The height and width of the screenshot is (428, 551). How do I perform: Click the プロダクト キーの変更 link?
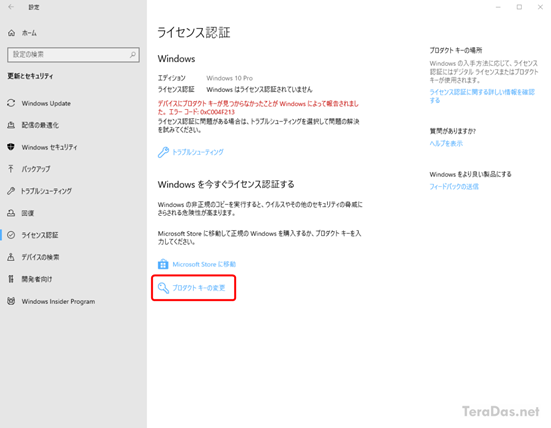(x=199, y=288)
